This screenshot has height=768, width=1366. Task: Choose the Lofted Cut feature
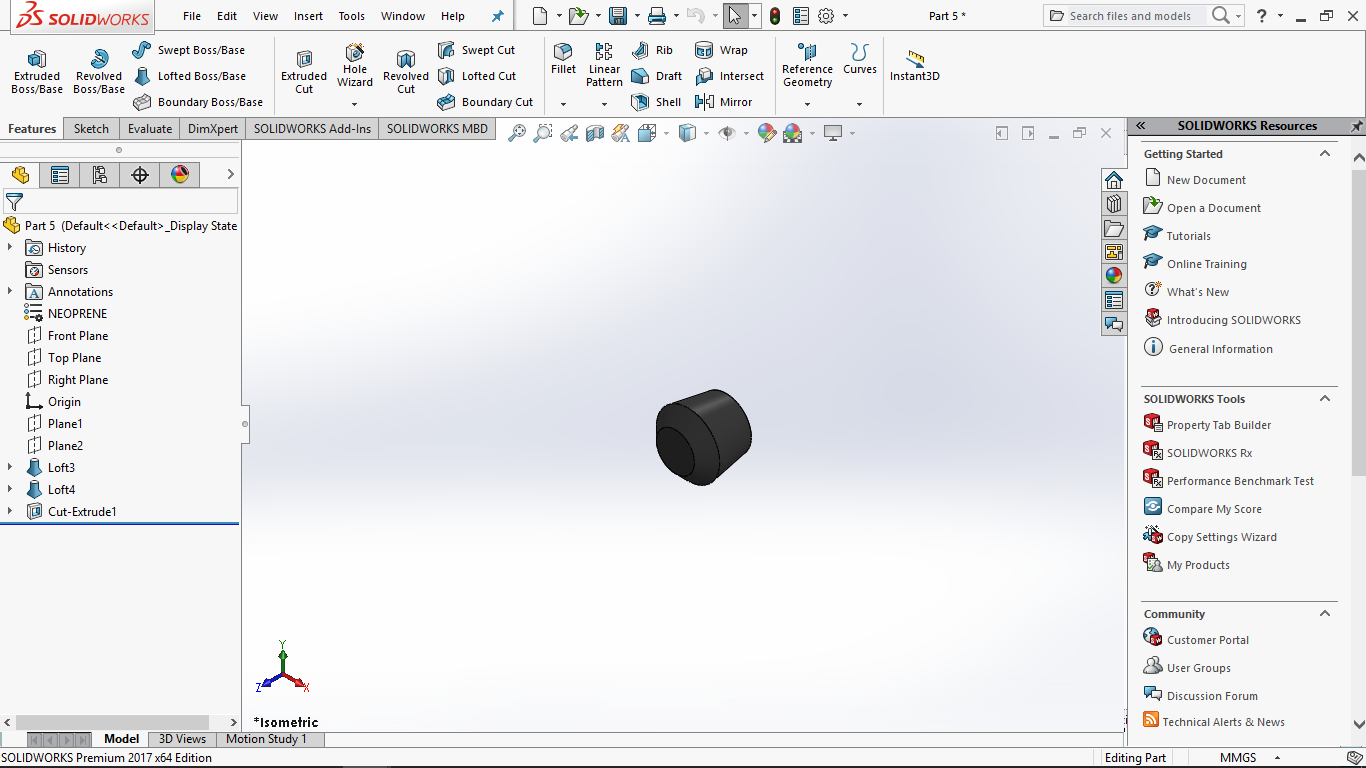point(477,76)
